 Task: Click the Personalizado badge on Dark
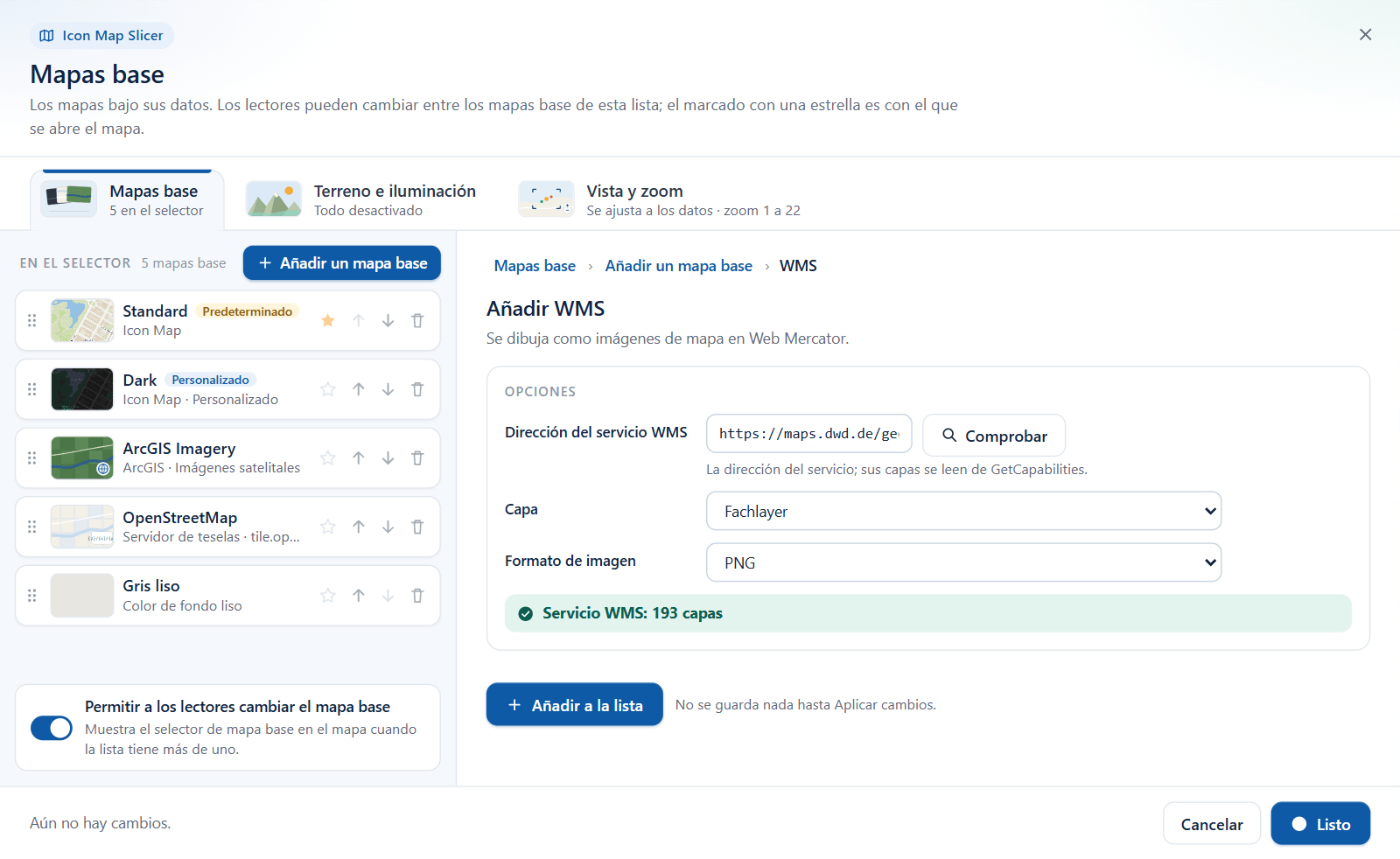[210, 380]
